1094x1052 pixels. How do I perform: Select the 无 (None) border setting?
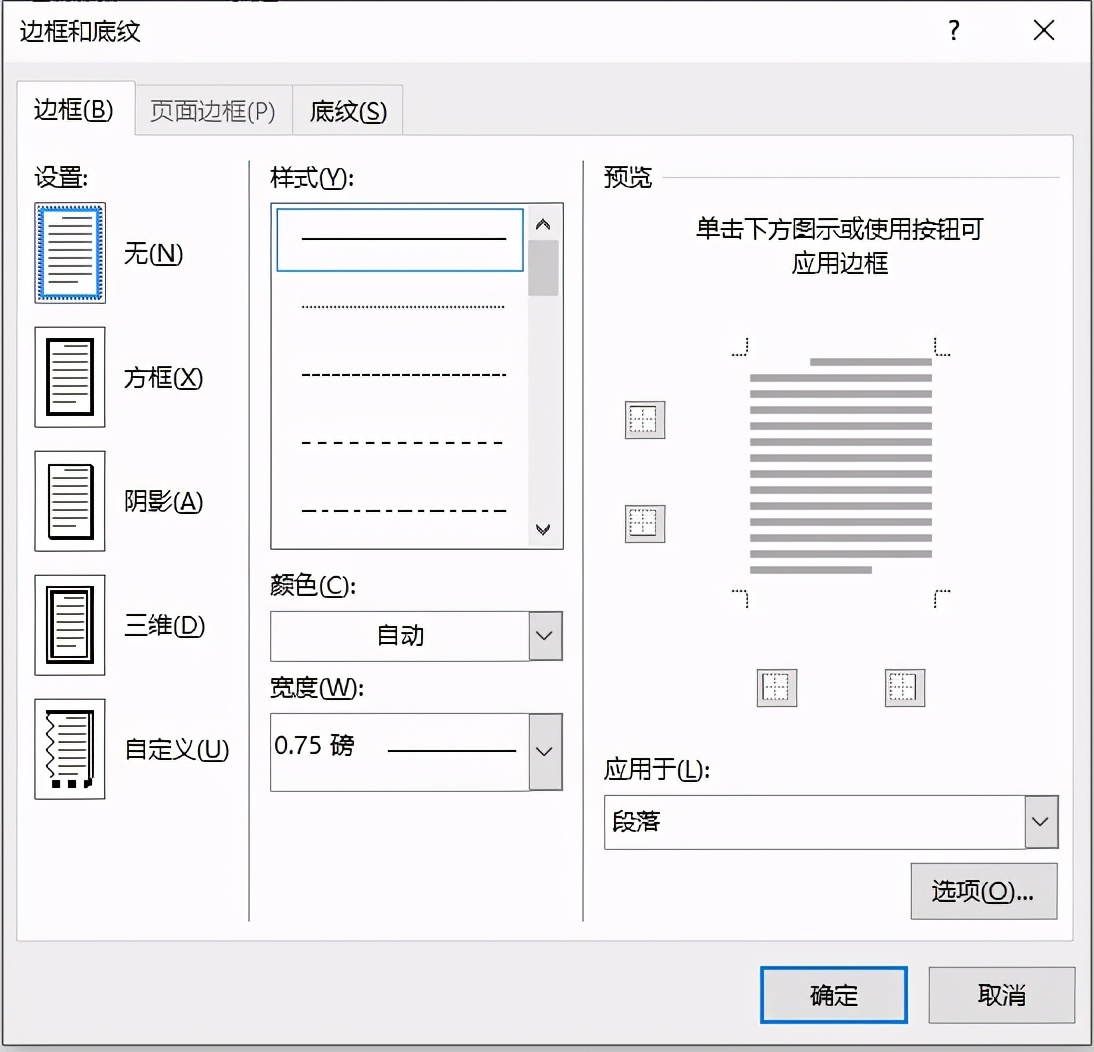coord(69,253)
